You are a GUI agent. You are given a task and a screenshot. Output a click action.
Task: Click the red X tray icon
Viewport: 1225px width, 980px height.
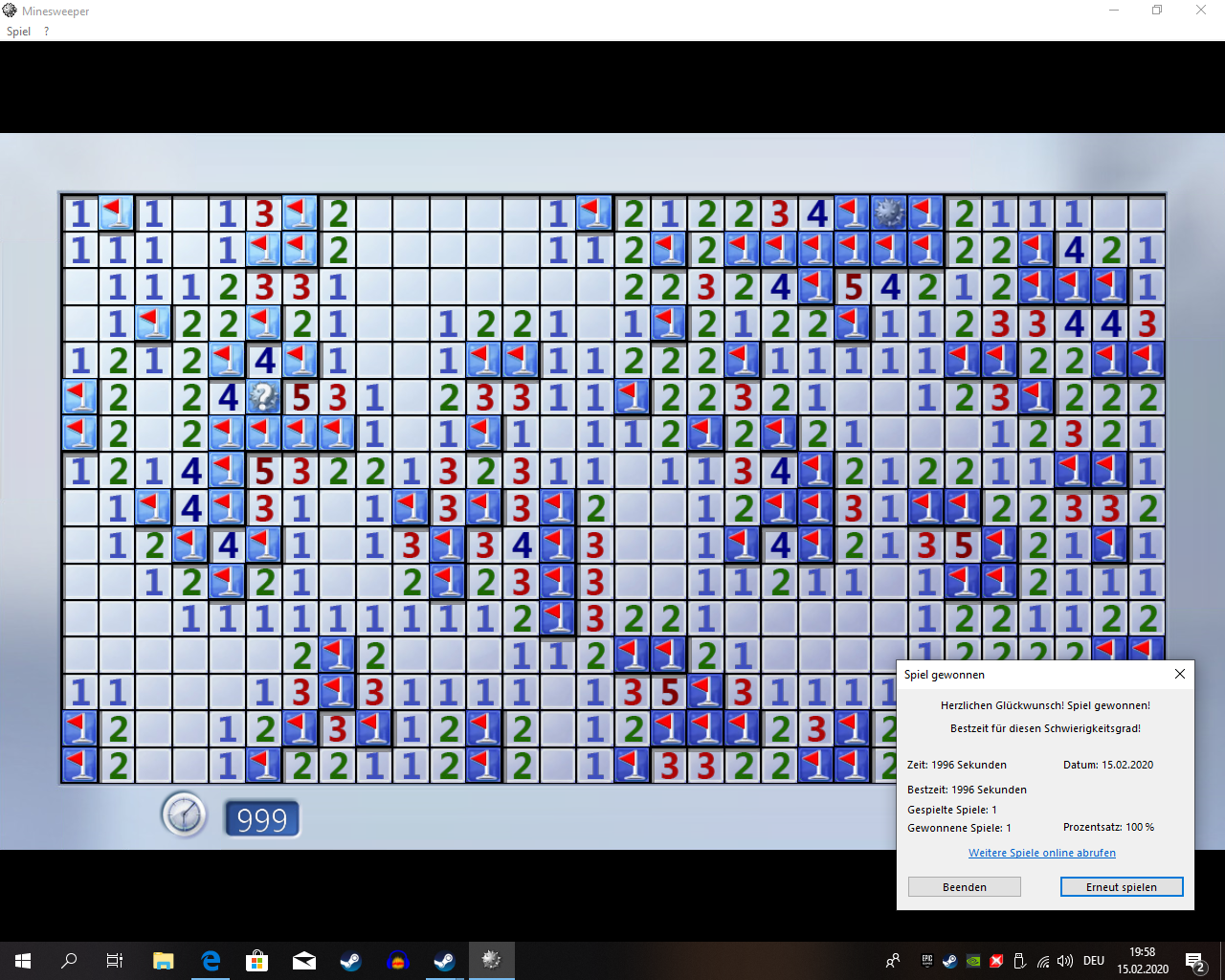996,961
